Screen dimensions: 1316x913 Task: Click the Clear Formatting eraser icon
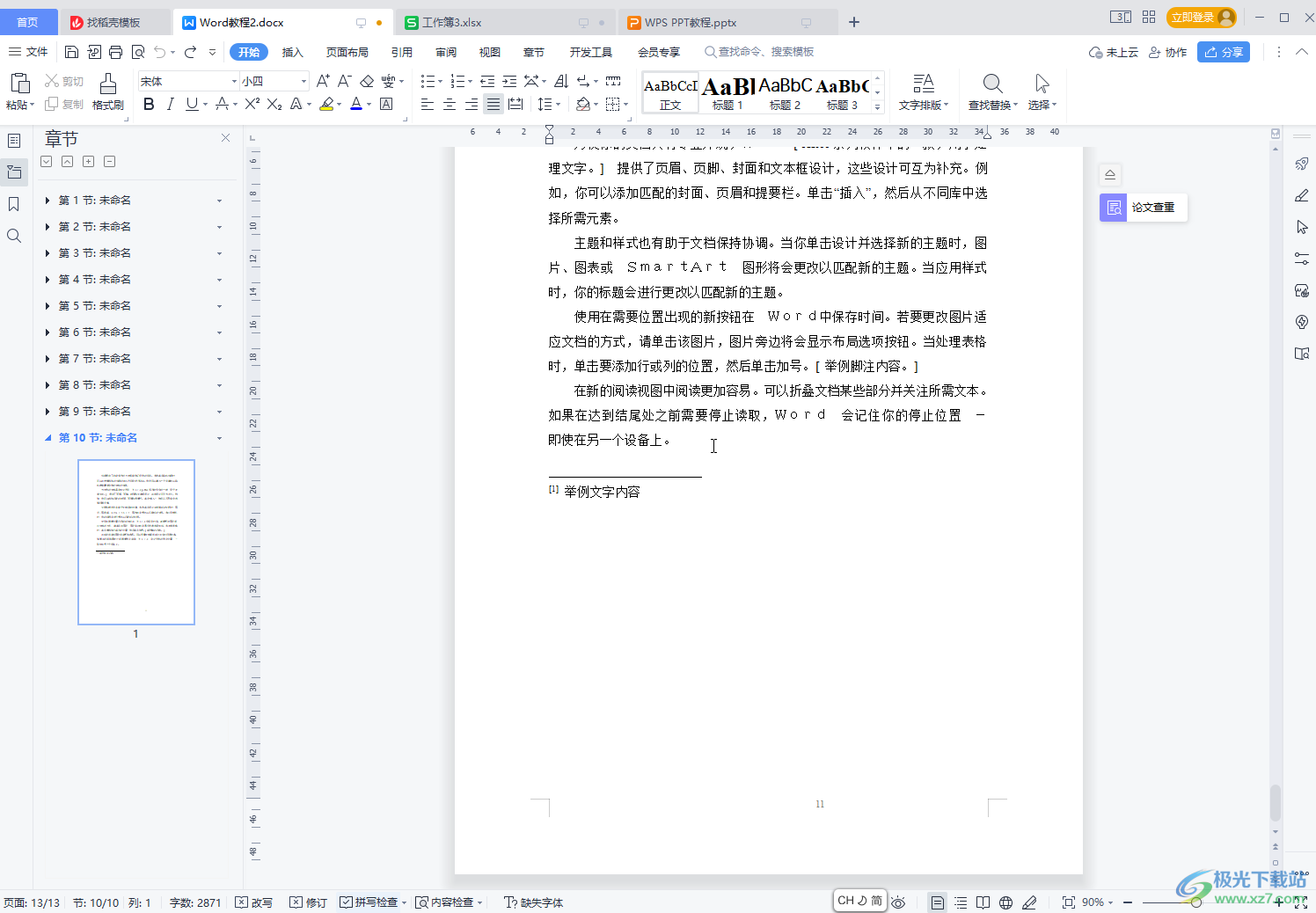[x=367, y=81]
